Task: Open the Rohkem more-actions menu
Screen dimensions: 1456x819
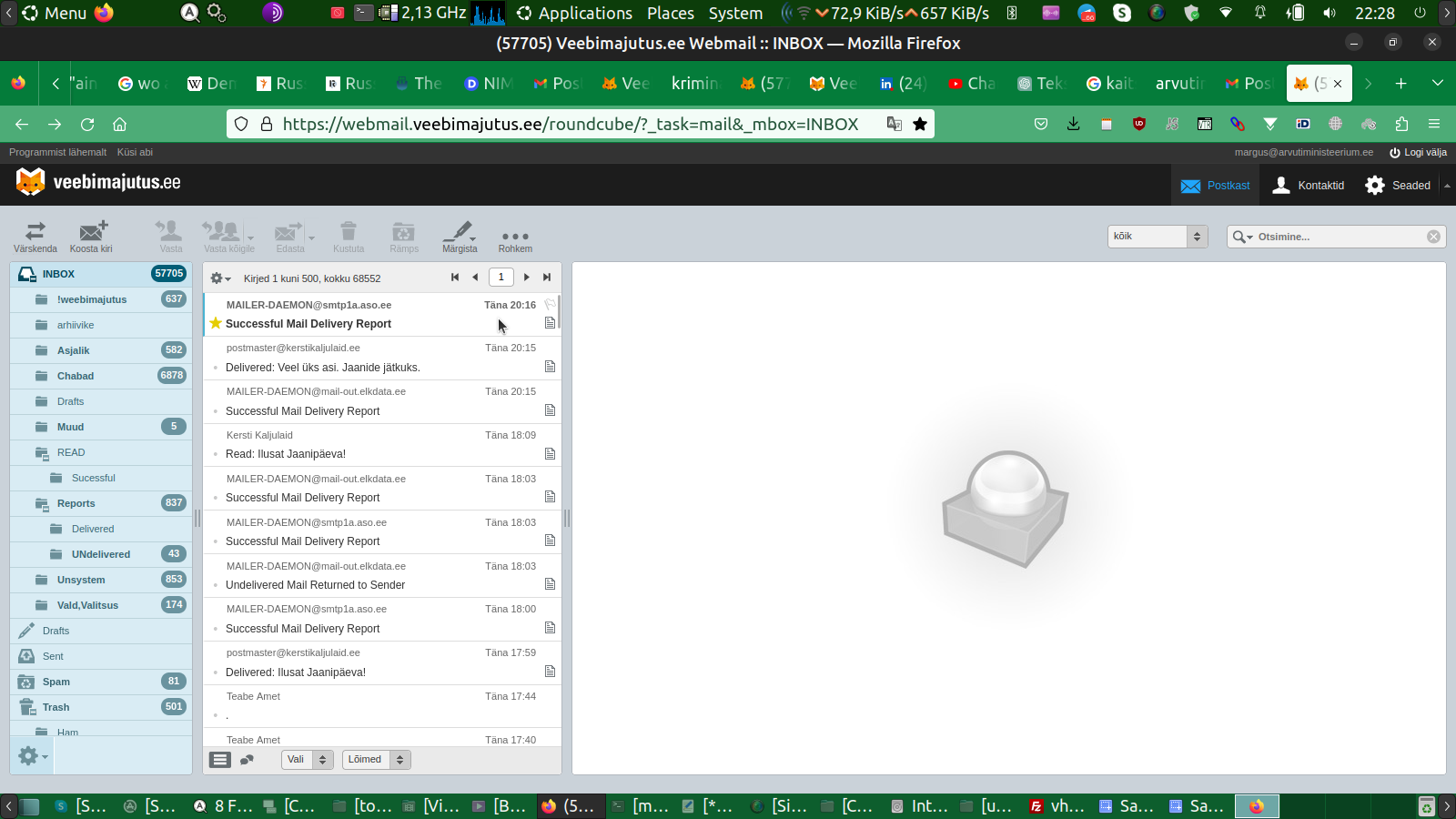Action: [515, 238]
